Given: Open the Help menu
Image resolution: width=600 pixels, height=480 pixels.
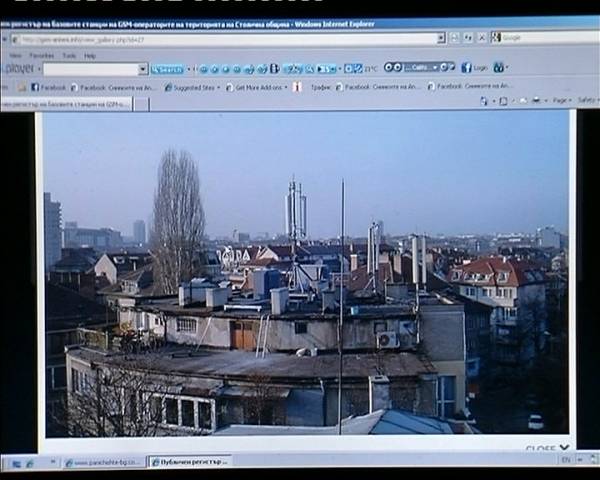Looking at the screenshot, I should [90, 55].
